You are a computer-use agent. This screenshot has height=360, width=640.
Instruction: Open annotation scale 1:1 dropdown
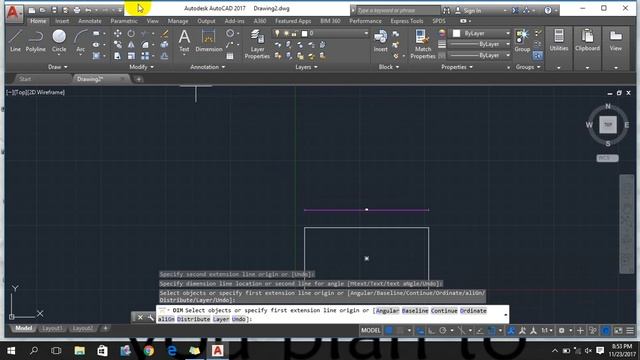(x=547, y=331)
